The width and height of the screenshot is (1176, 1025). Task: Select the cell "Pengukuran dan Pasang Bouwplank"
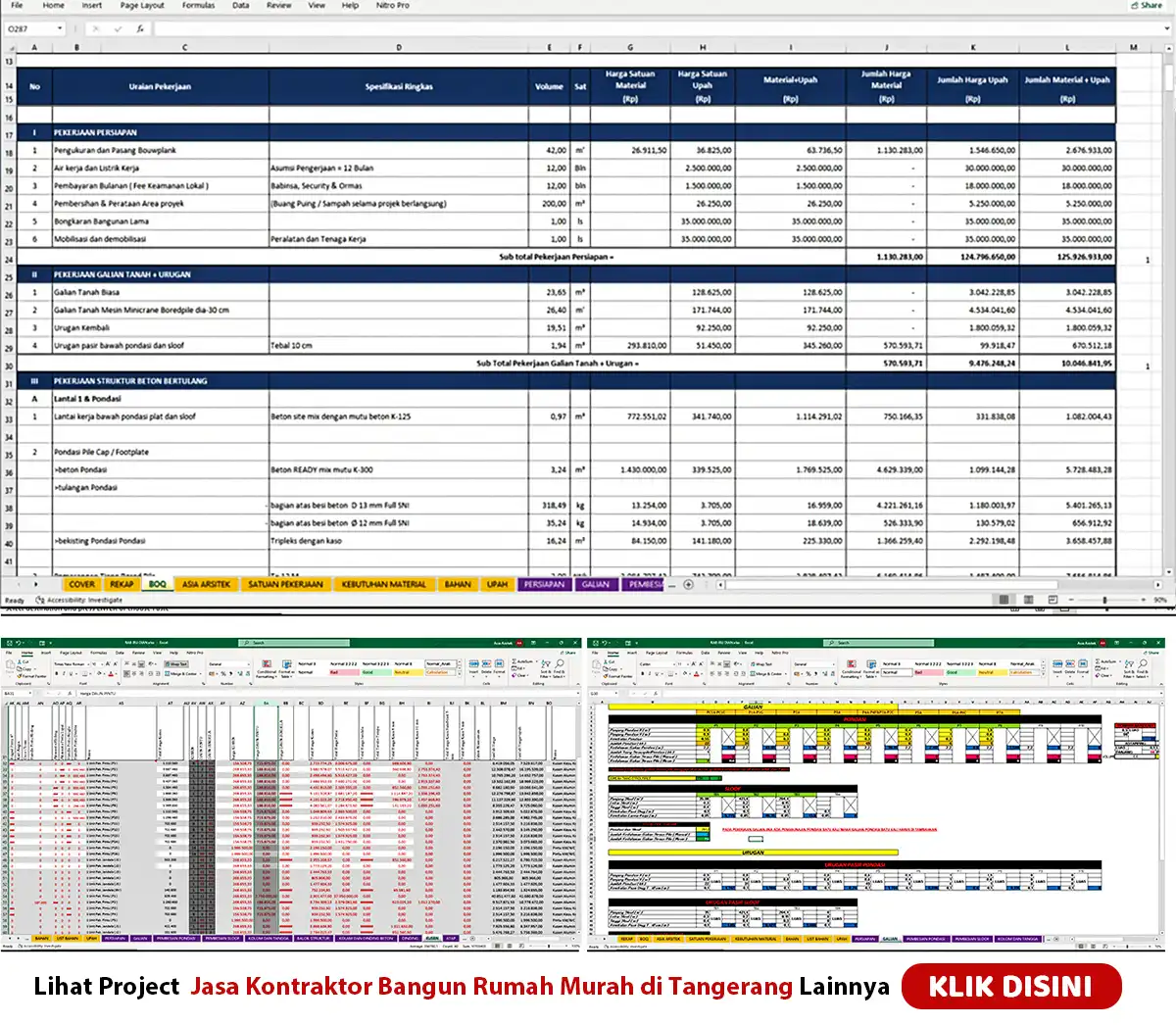tap(161, 151)
